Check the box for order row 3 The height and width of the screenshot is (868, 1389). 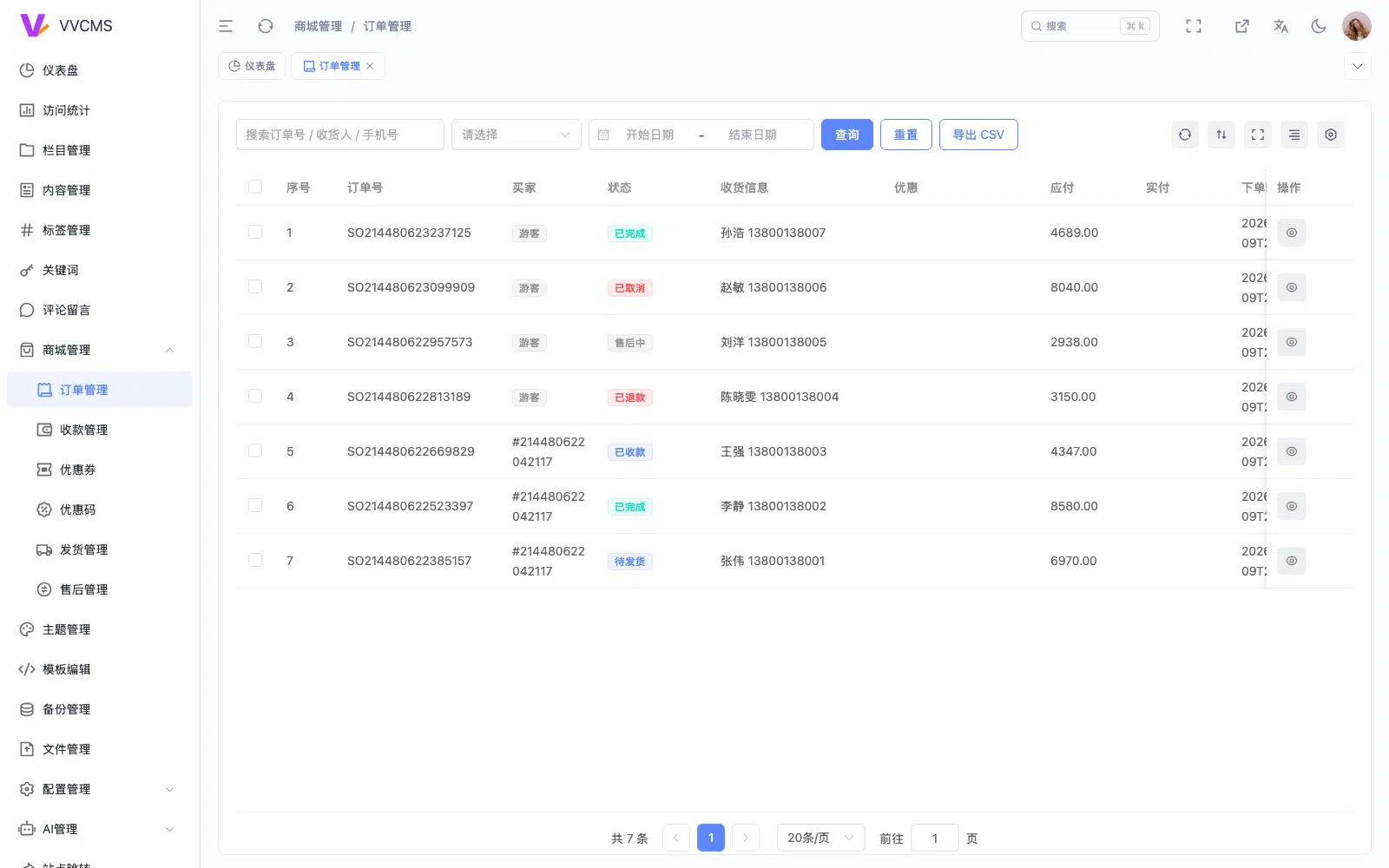[x=255, y=341]
